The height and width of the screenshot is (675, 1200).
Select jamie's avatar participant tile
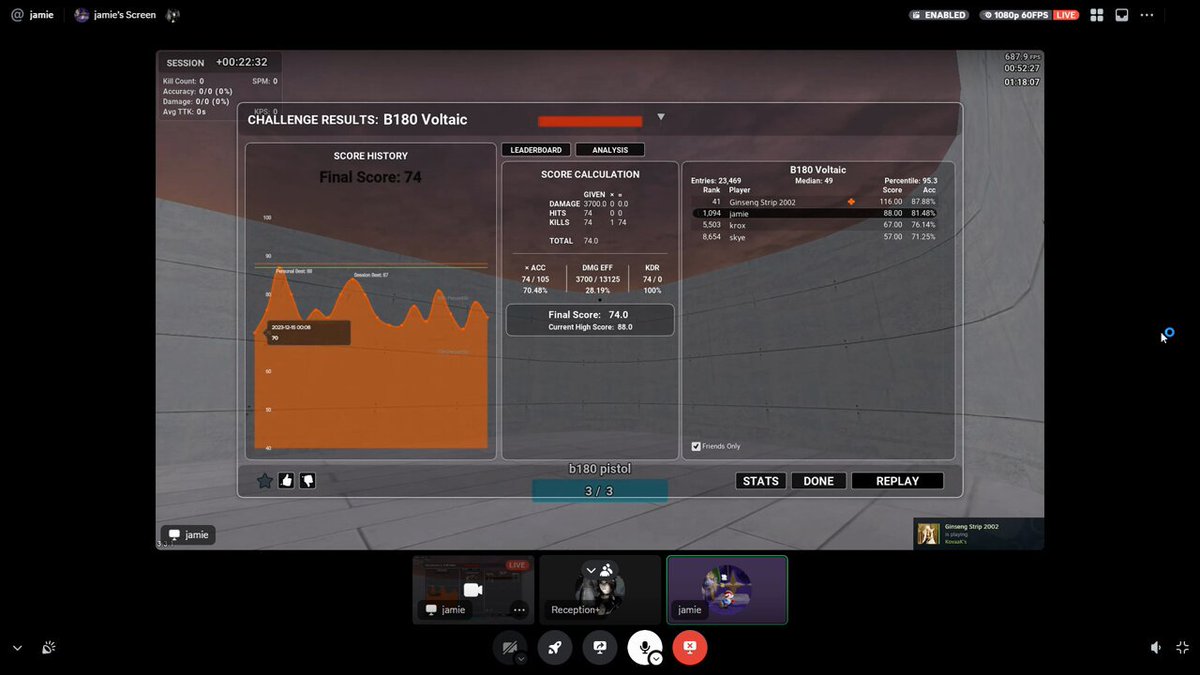click(x=727, y=590)
